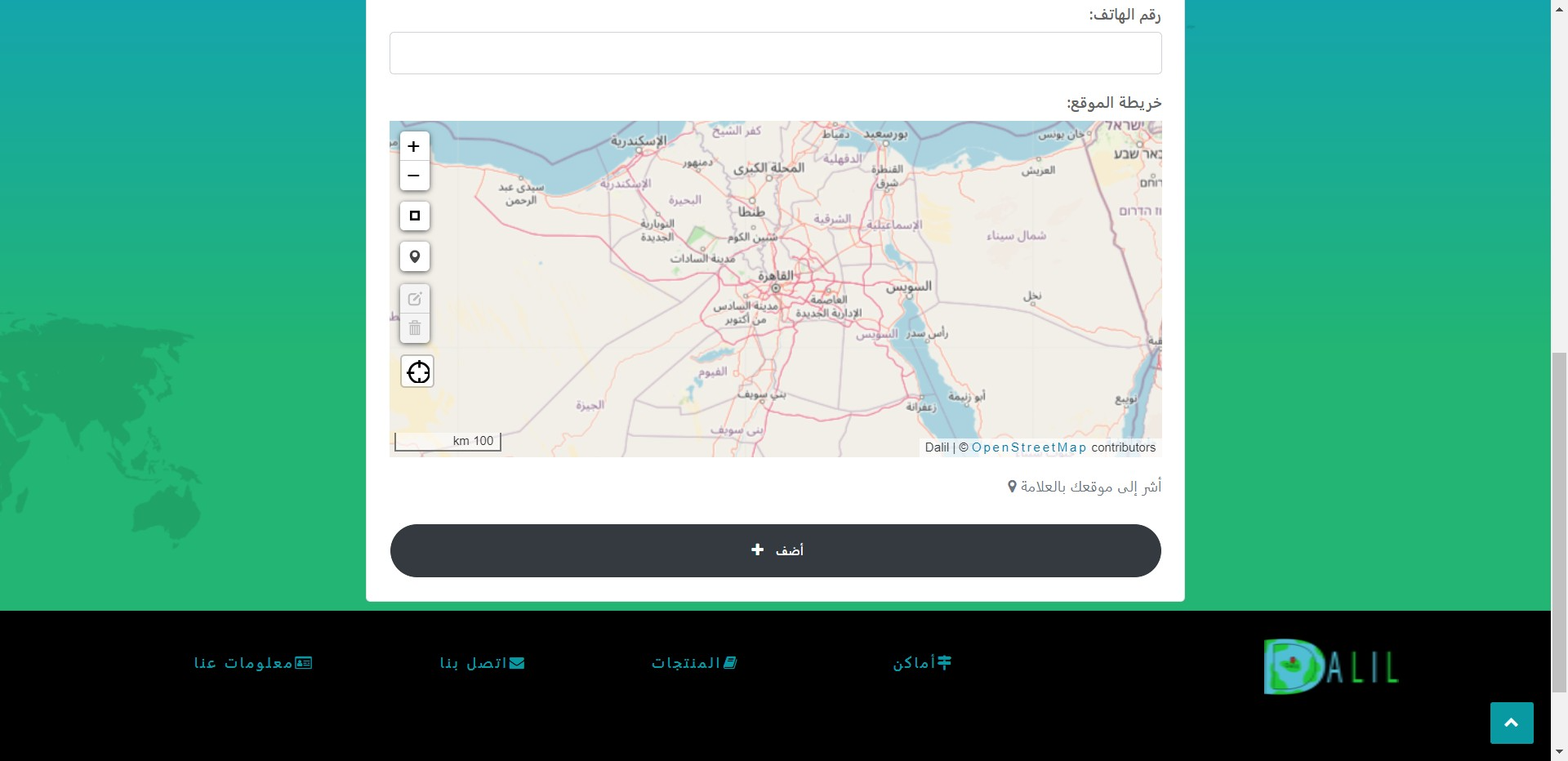Click the اتصل بنا footer link
The width and height of the screenshot is (1568, 761).
[x=481, y=663]
